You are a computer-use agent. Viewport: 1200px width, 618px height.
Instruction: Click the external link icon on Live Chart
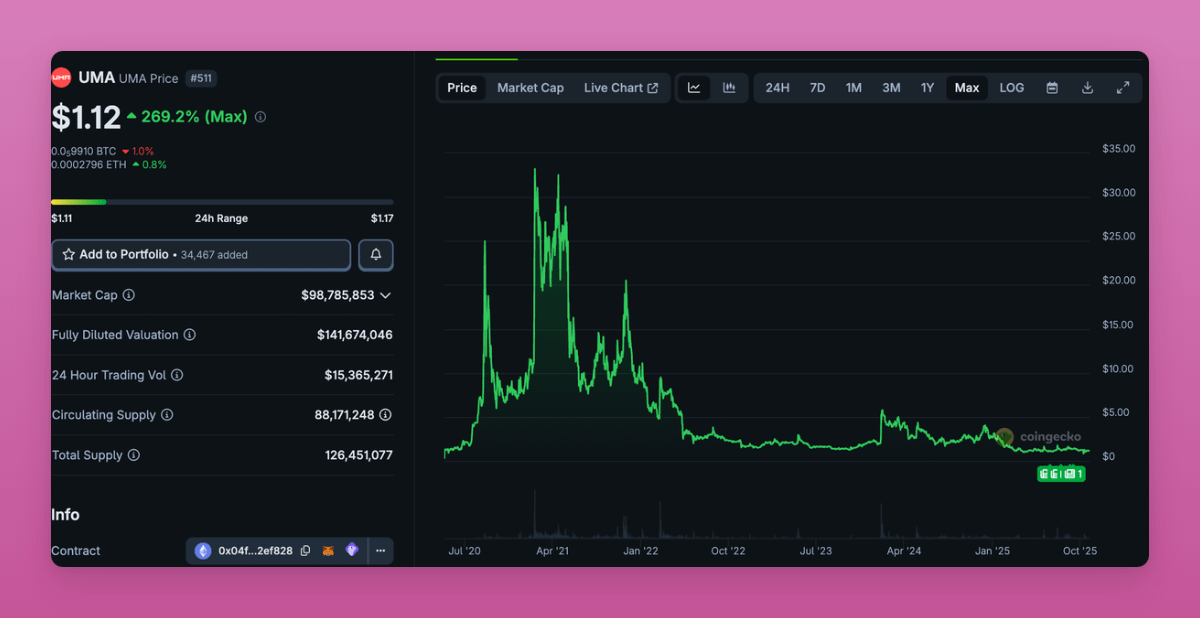[x=653, y=88]
